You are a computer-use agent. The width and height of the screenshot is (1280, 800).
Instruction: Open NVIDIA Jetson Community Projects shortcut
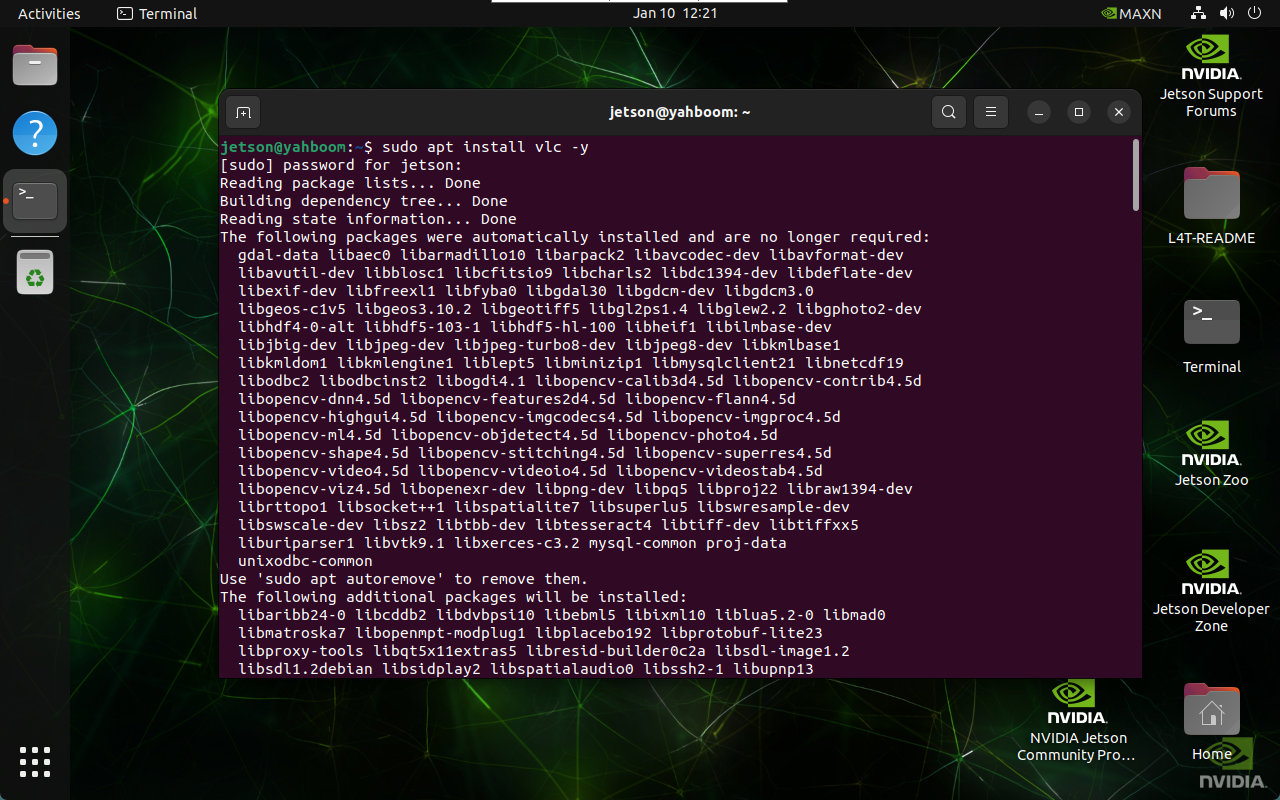(1076, 720)
